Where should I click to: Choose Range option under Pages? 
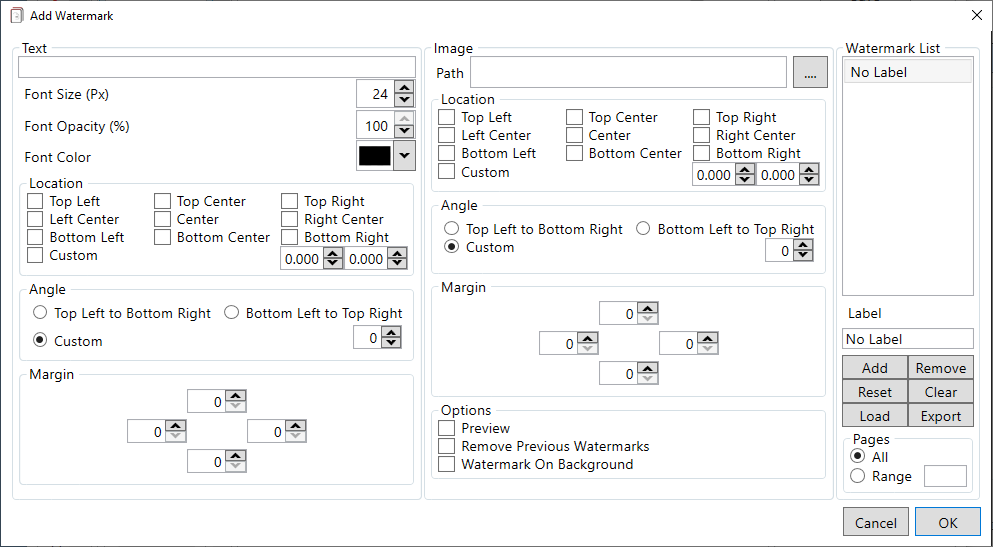(x=857, y=476)
